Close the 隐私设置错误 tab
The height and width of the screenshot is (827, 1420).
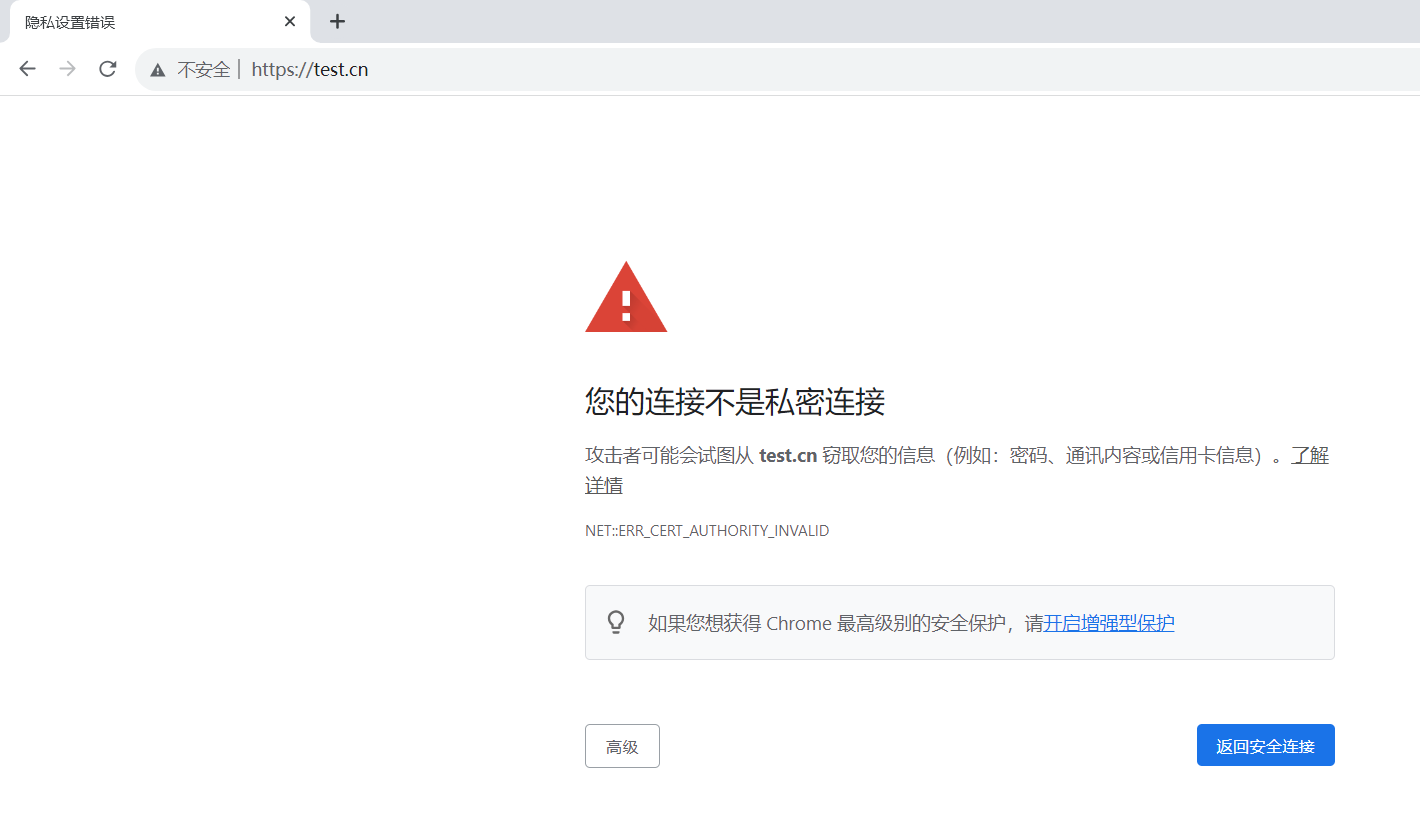coord(290,21)
